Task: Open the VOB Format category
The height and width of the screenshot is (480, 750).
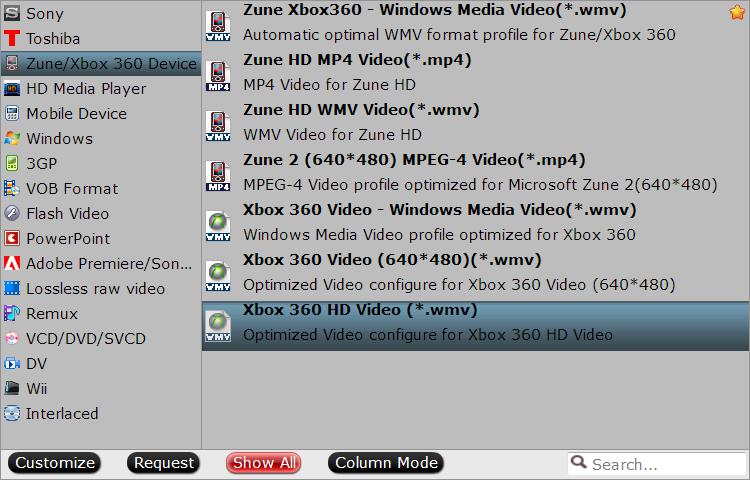Action: [100, 188]
